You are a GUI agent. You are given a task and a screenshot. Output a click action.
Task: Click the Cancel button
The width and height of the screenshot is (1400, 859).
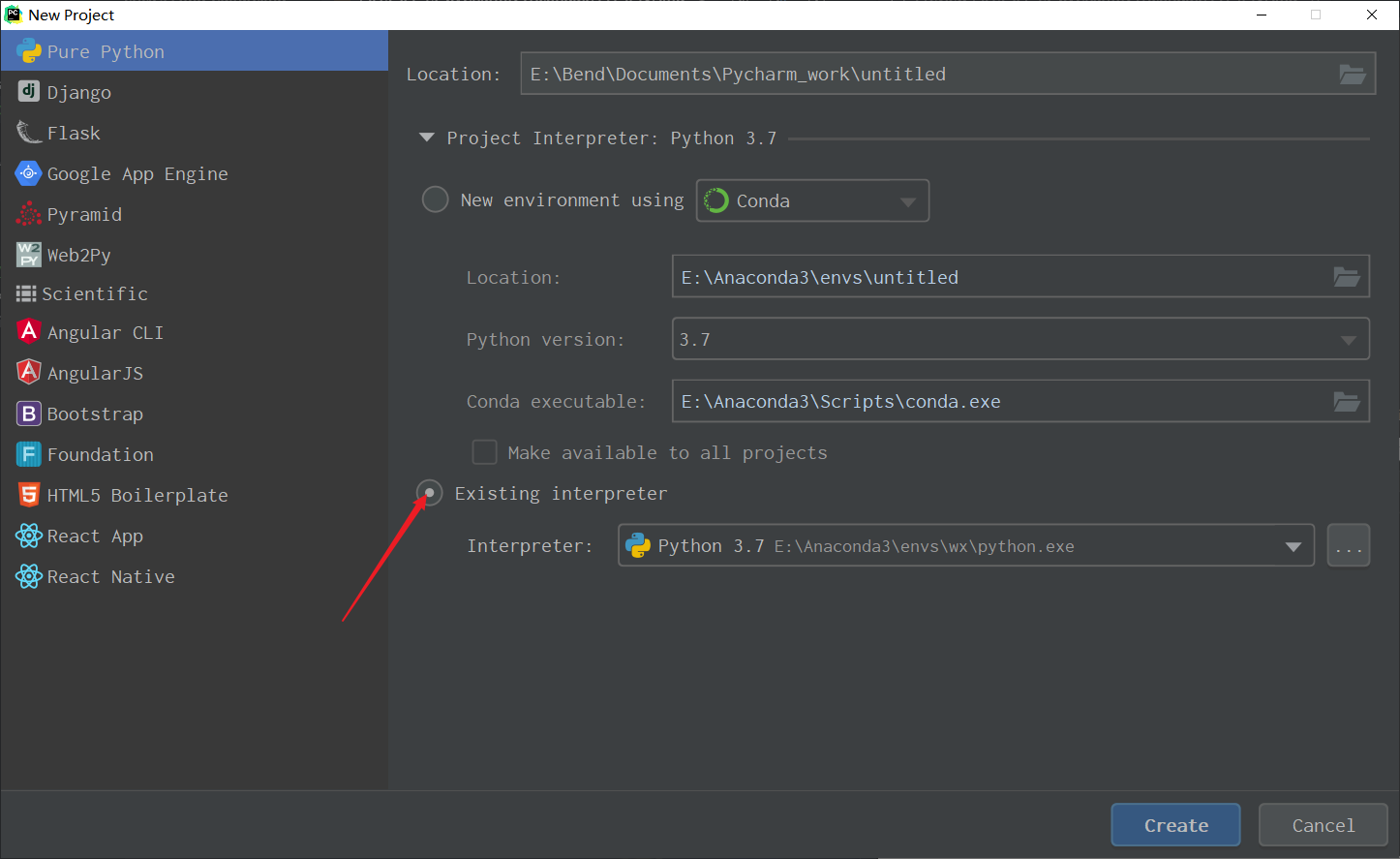pyautogui.click(x=1323, y=825)
